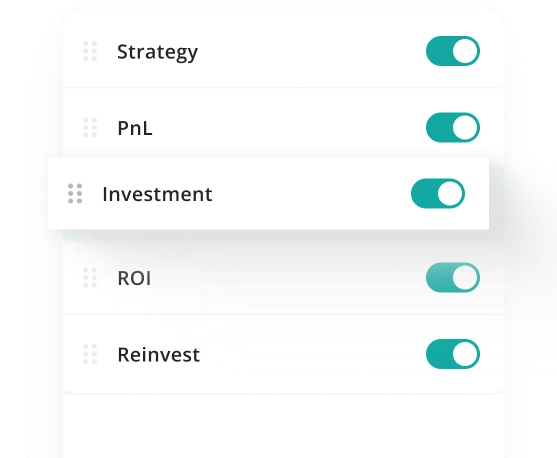Click the ROI row drag handle
557x458 pixels.
click(90, 278)
